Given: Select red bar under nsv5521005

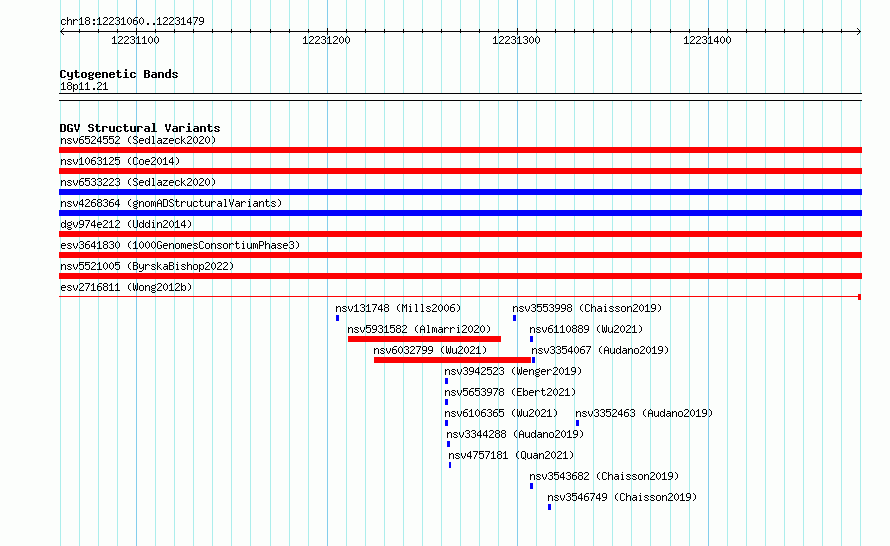Looking at the screenshot, I should (x=460, y=276).
